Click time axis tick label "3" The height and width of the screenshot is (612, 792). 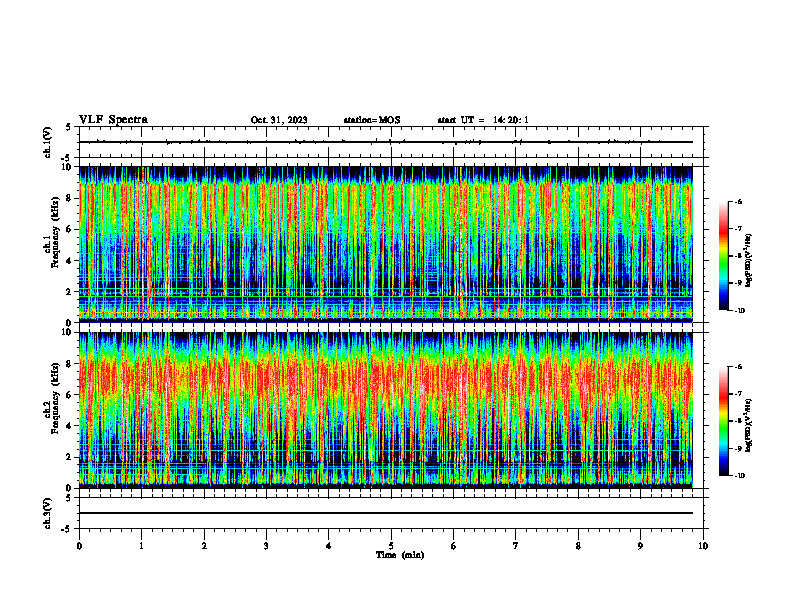pos(266,546)
